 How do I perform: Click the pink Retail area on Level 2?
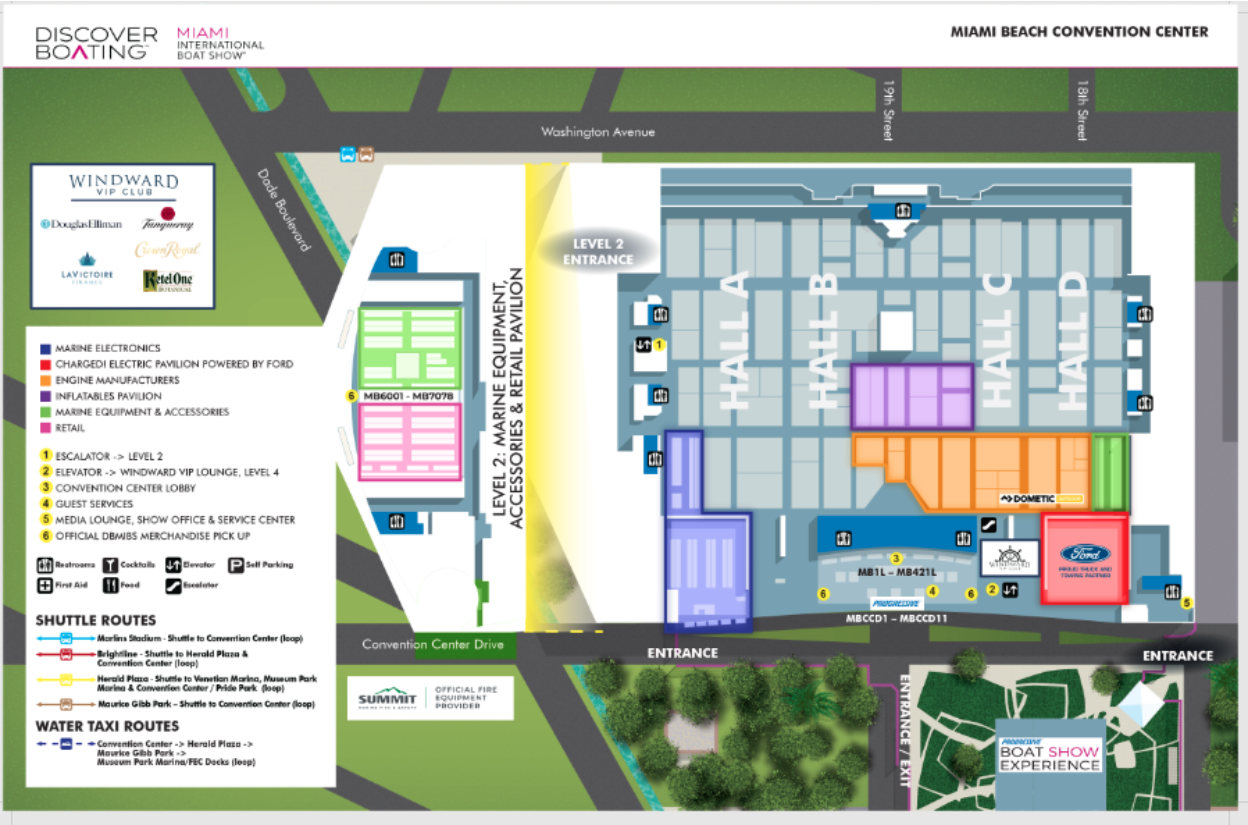[x=409, y=441]
